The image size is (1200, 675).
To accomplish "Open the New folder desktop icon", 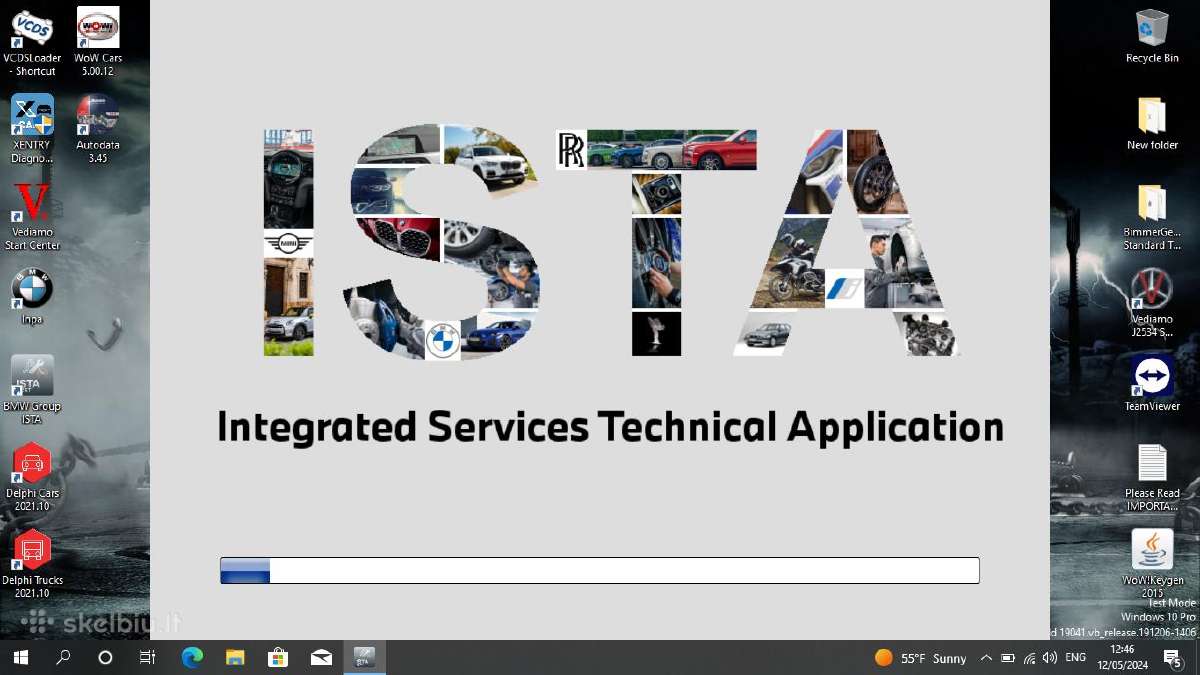I will (x=1152, y=123).
